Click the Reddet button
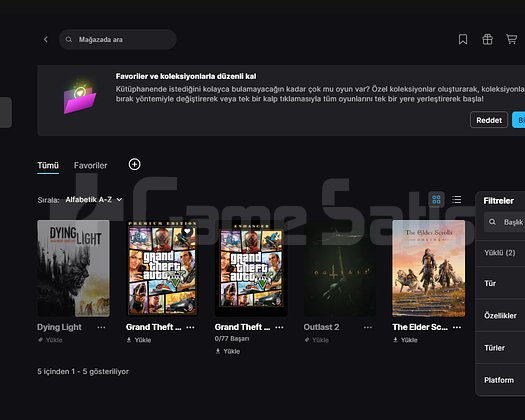This screenshot has height=420, width=525. pos(489,120)
